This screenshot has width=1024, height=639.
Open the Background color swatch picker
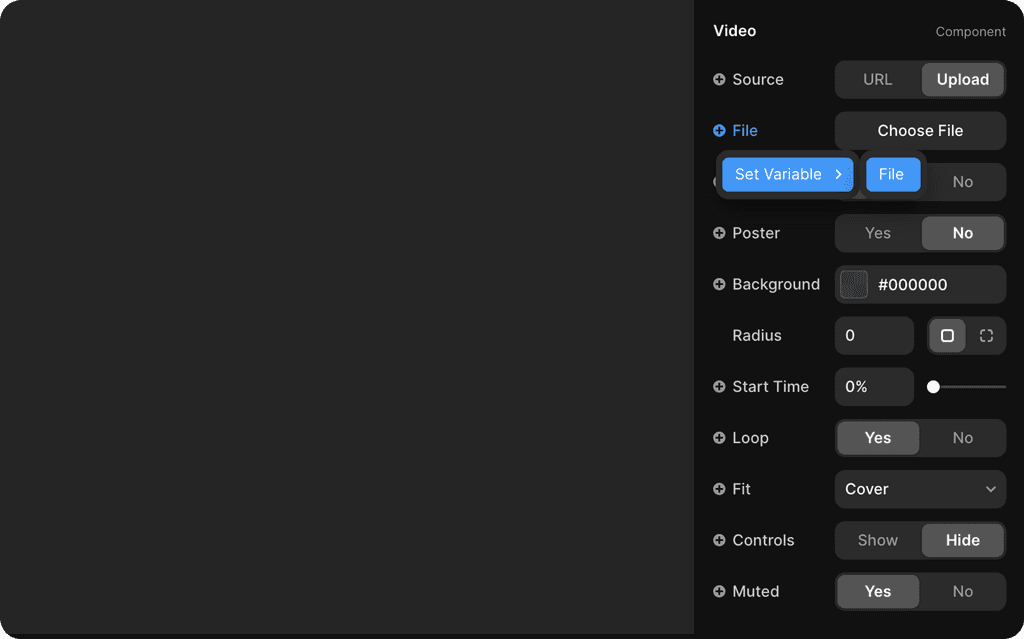pos(853,284)
